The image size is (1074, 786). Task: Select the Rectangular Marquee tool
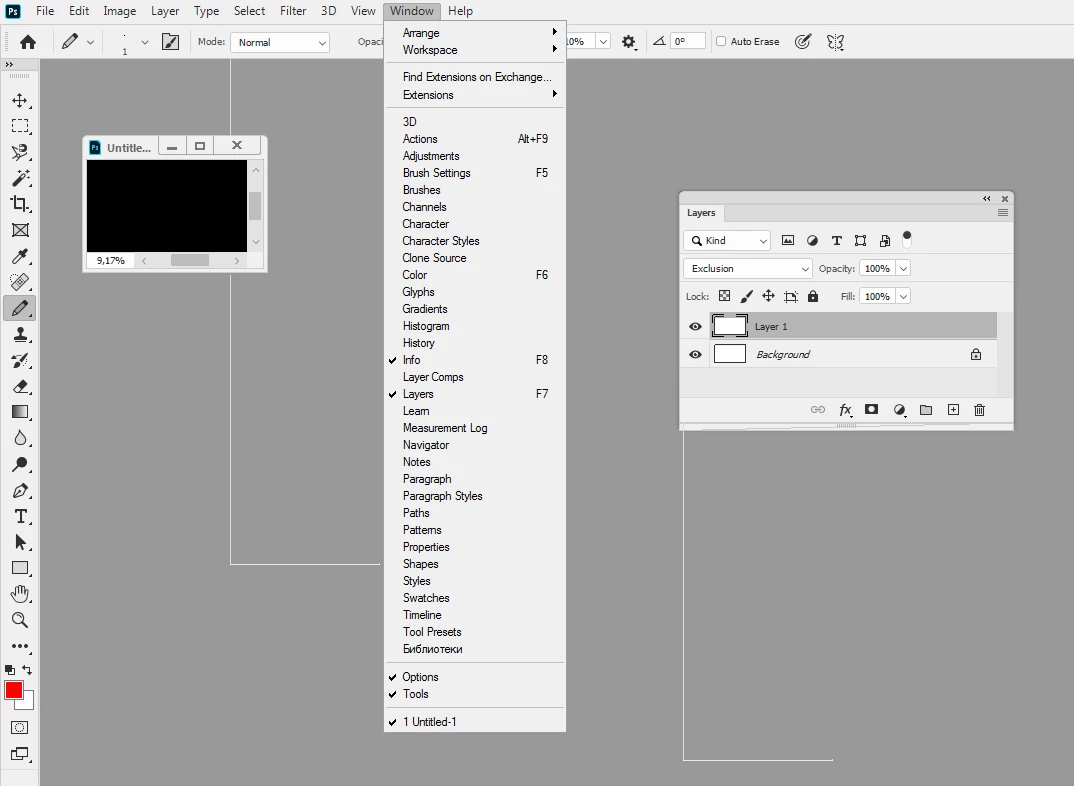20,126
